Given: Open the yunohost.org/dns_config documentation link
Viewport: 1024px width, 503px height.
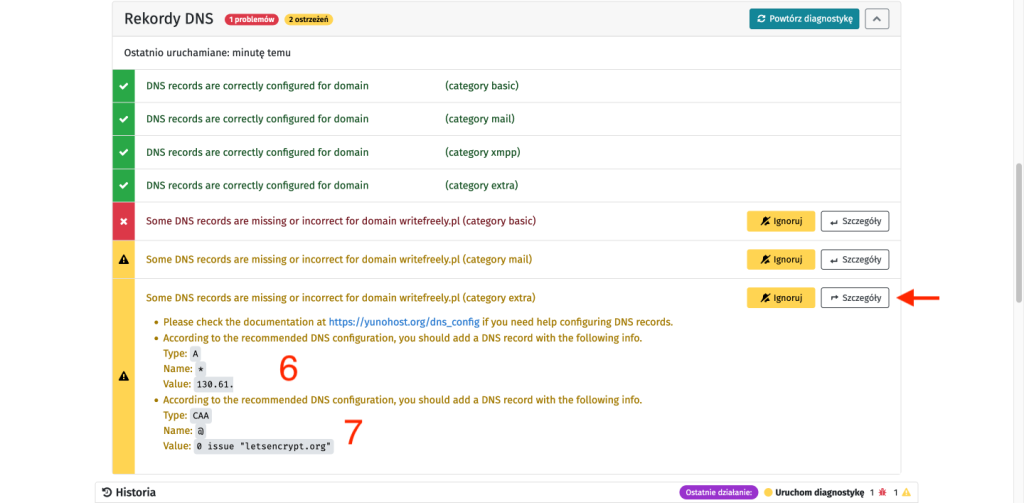Looking at the screenshot, I should pos(403,322).
